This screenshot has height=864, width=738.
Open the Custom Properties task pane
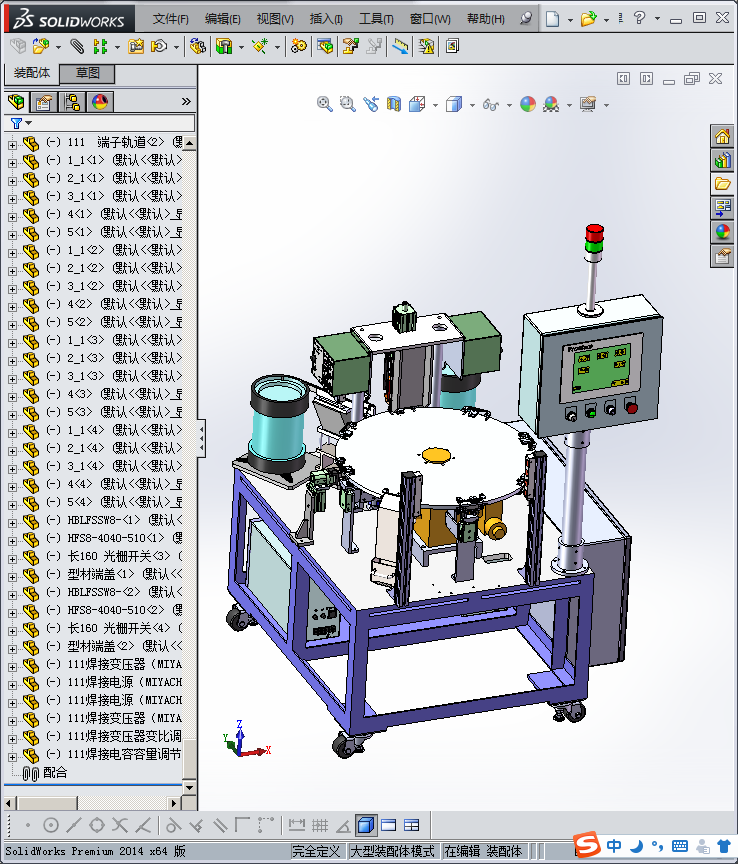722,256
